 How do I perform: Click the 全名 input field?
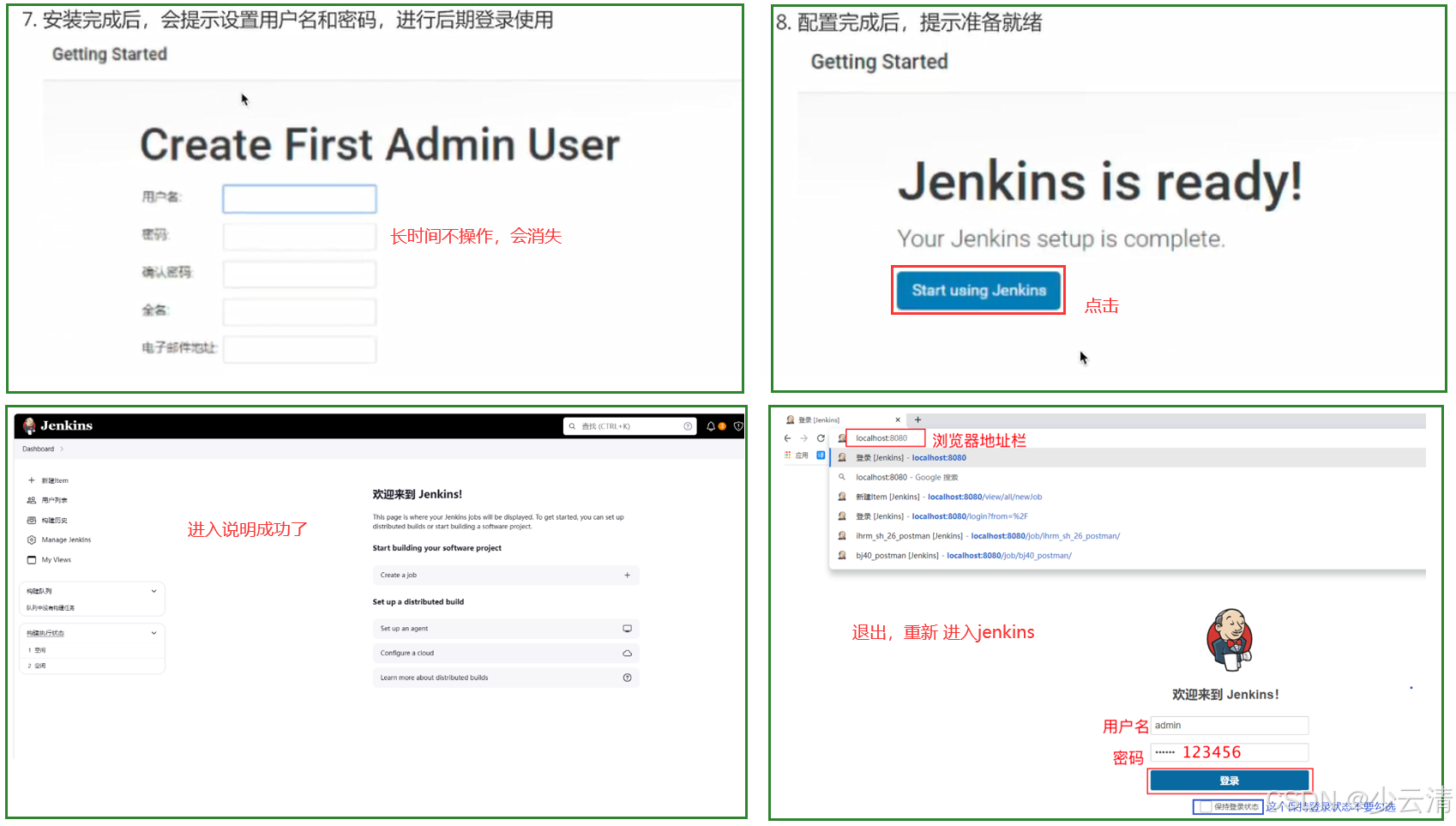[x=299, y=312]
